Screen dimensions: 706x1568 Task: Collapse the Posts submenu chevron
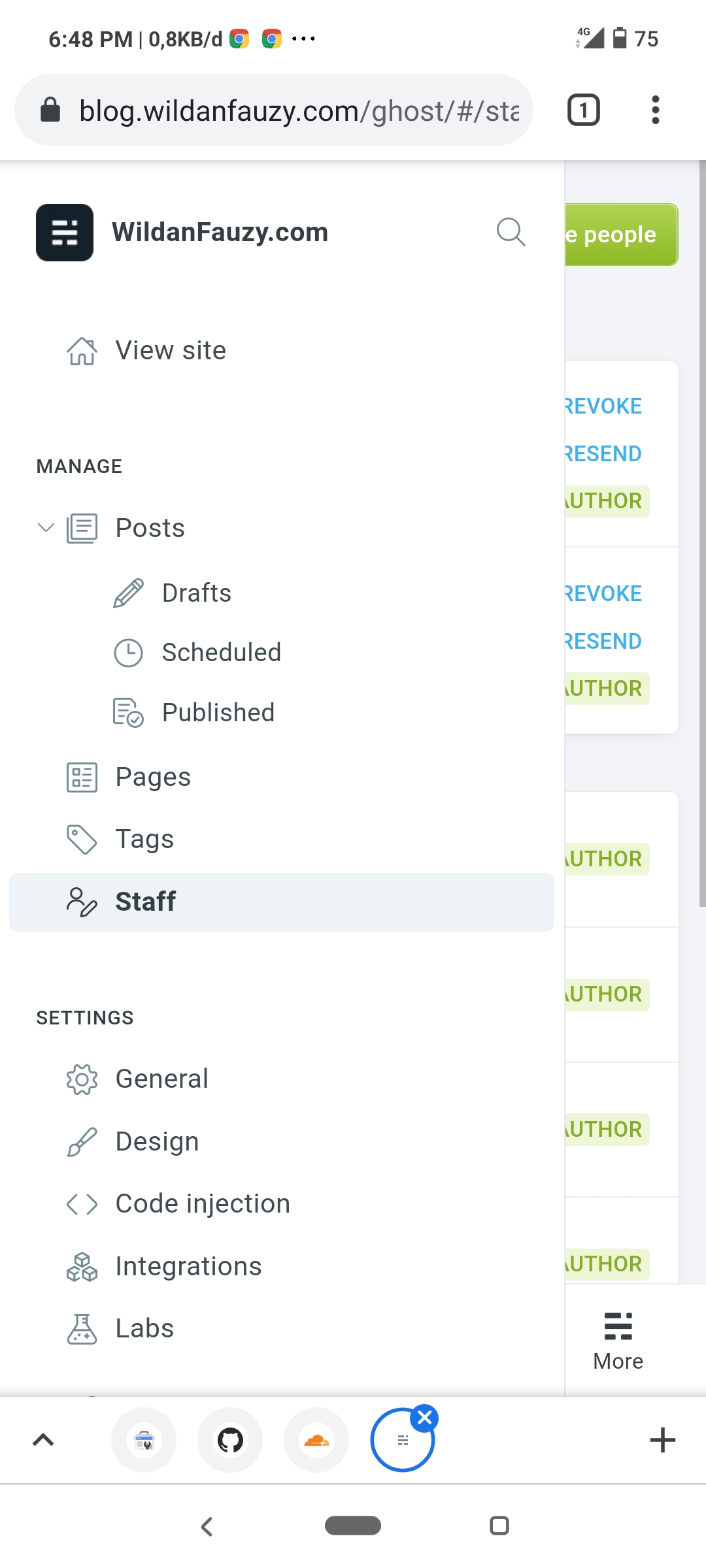pos(46,527)
